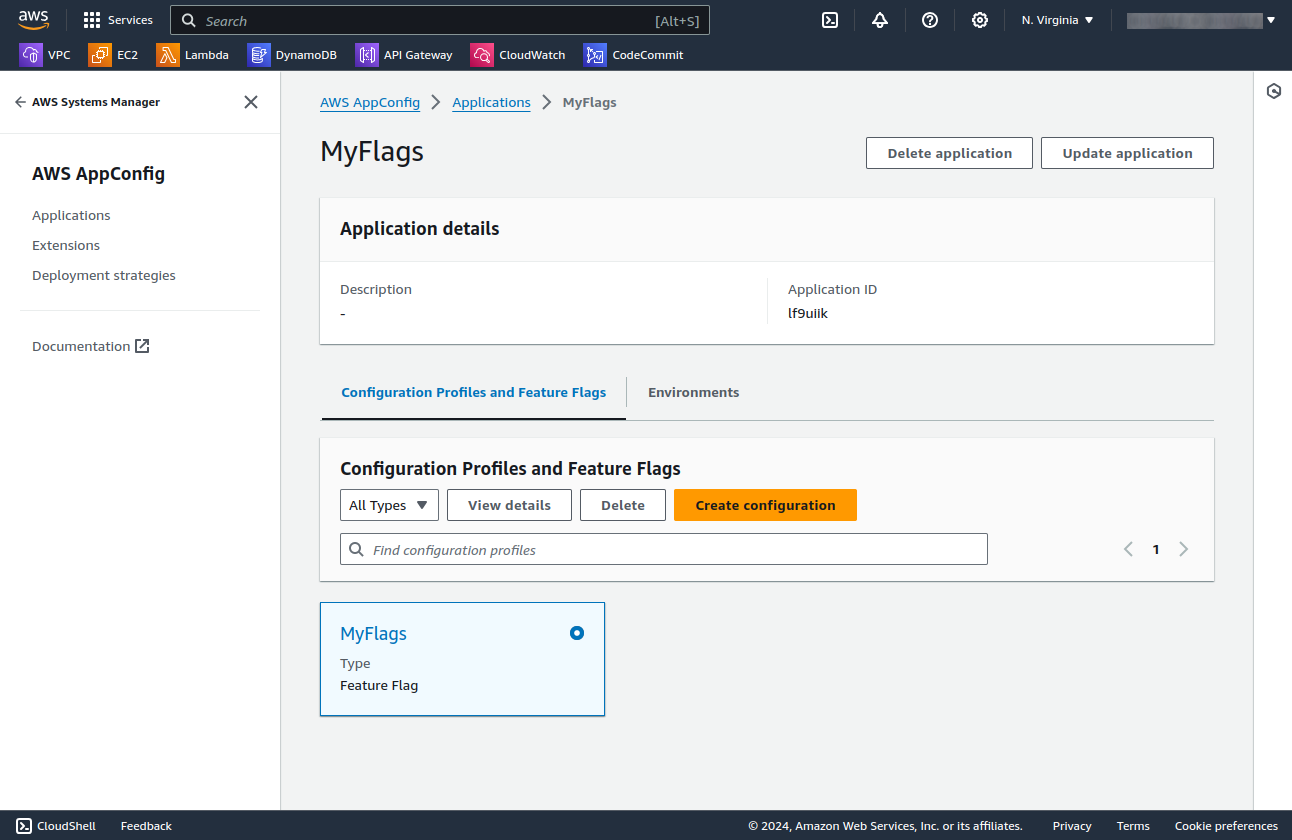This screenshot has width=1292, height=840.
Task: Open the right-side hexagon panel icon
Action: [1274, 91]
